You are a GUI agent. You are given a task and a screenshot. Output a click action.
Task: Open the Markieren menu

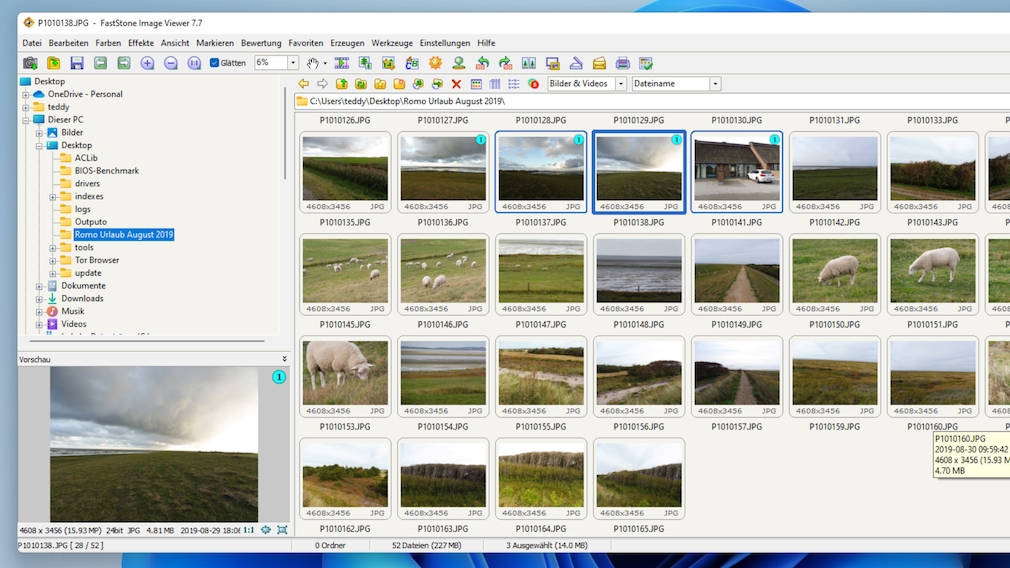tap(215, 43)
